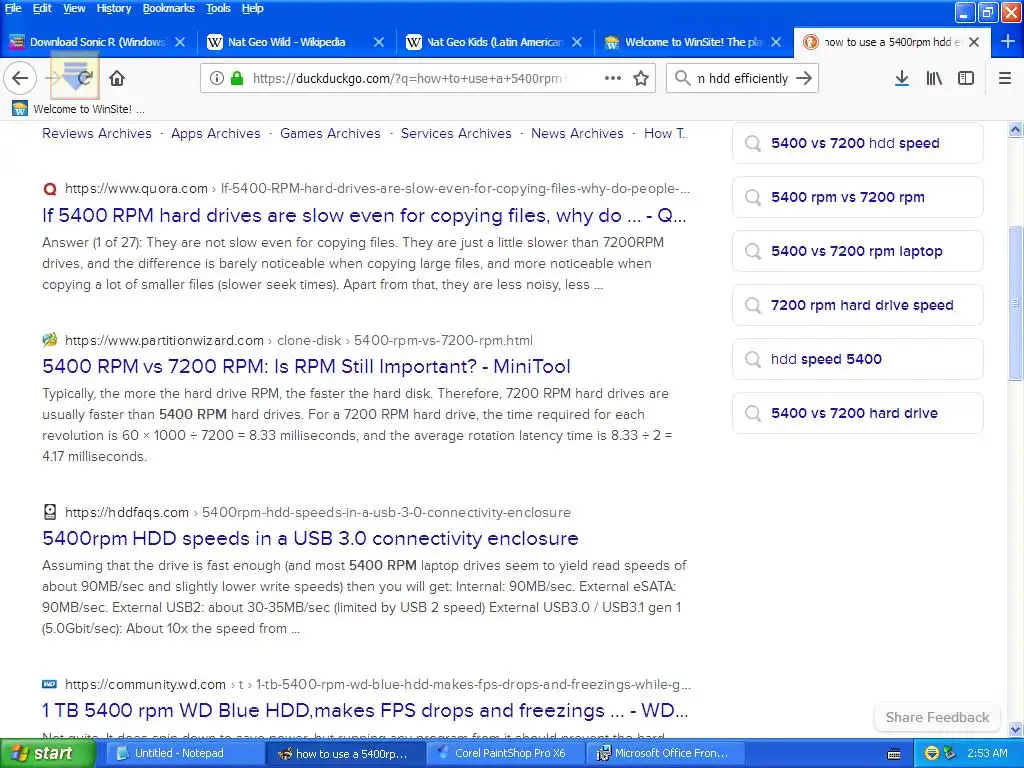The height and width of the screenshot is (768, 1024).
Task: Click the partitionwizard favicon icon
Action: [x=50, y=340]
